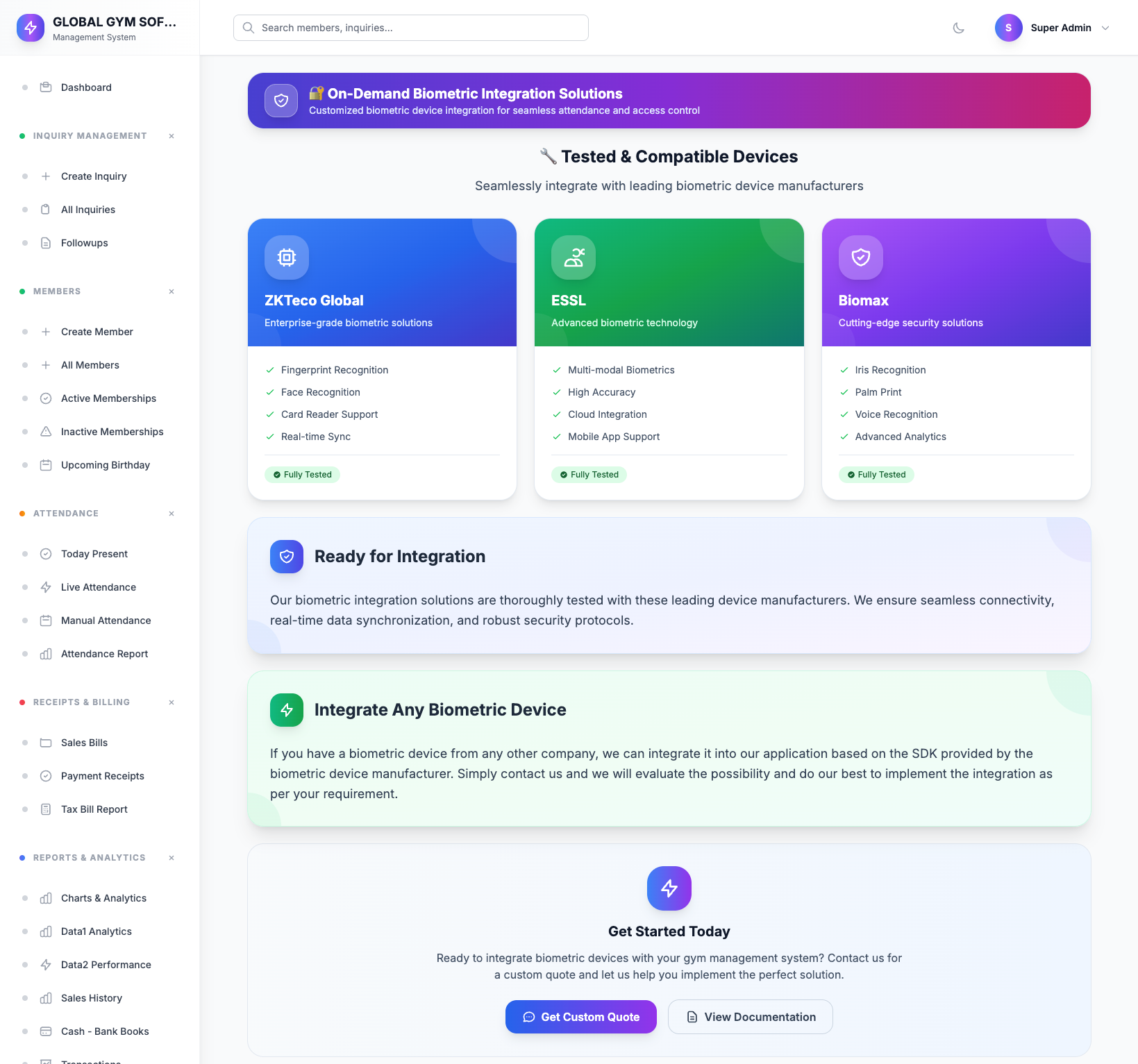Click the ZKTeco Global chip icon
The height and width of the screenshot is (1064, 1138).
click(287, 257)
